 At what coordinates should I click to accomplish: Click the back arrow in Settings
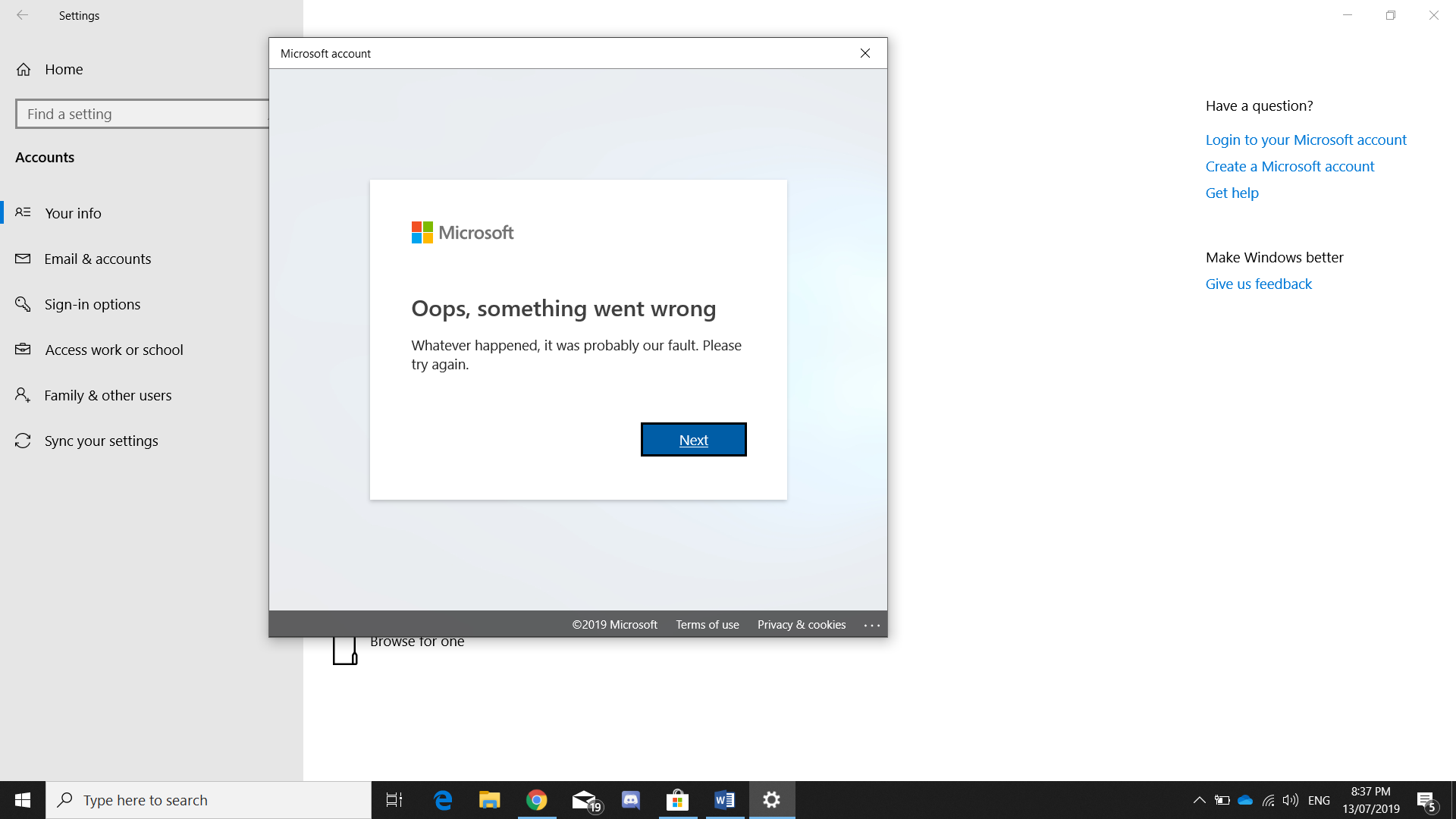coord(23,15)
